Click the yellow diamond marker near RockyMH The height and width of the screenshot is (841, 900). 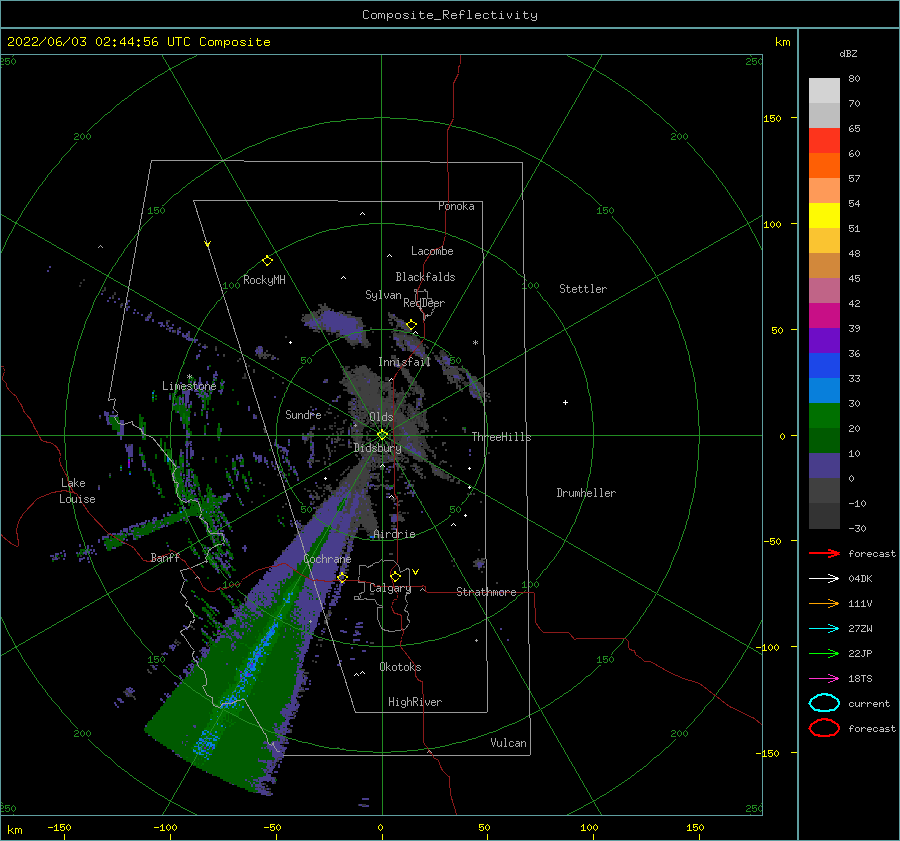coord(267,261)
